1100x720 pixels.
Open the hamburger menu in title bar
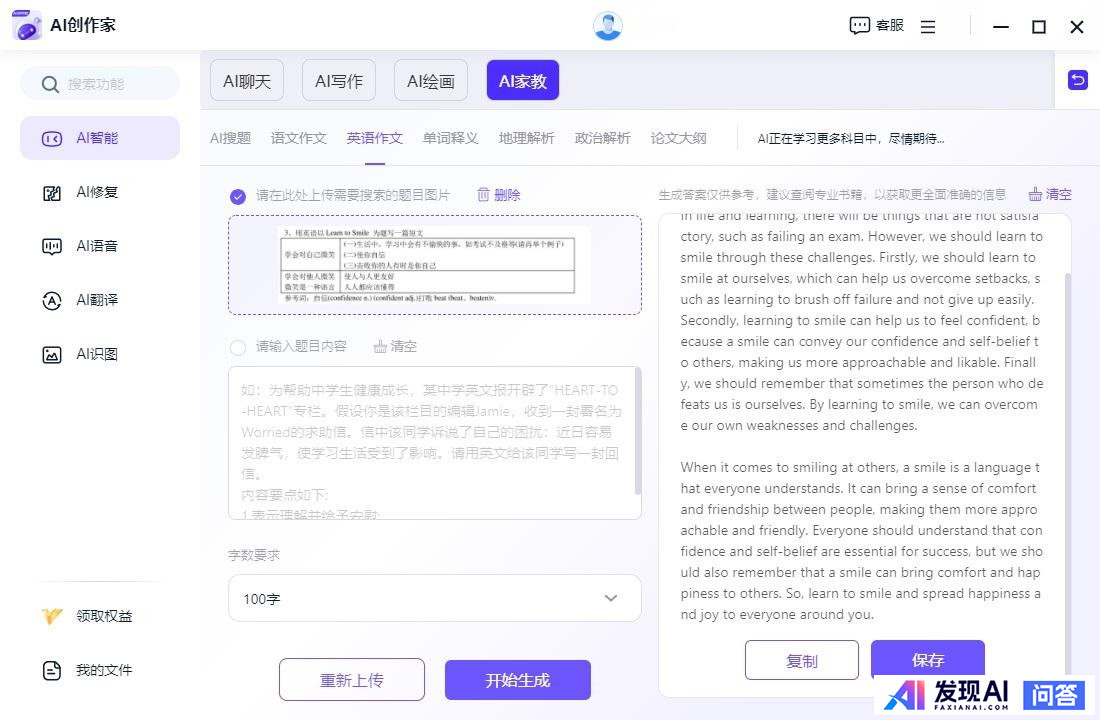pyautogui.click(x=928, y=27)
